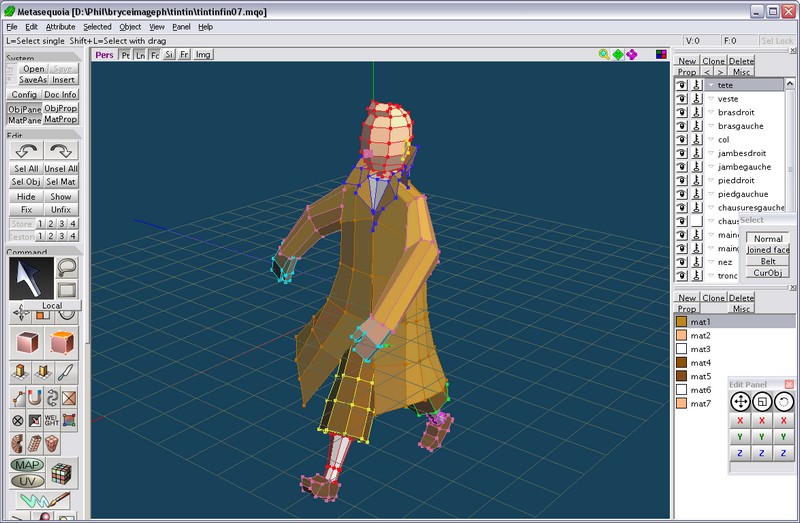The width and height of the screenshot is (800, 523).
Task: Toggle visibility of brasdroit object
Action: pos(682,112)
